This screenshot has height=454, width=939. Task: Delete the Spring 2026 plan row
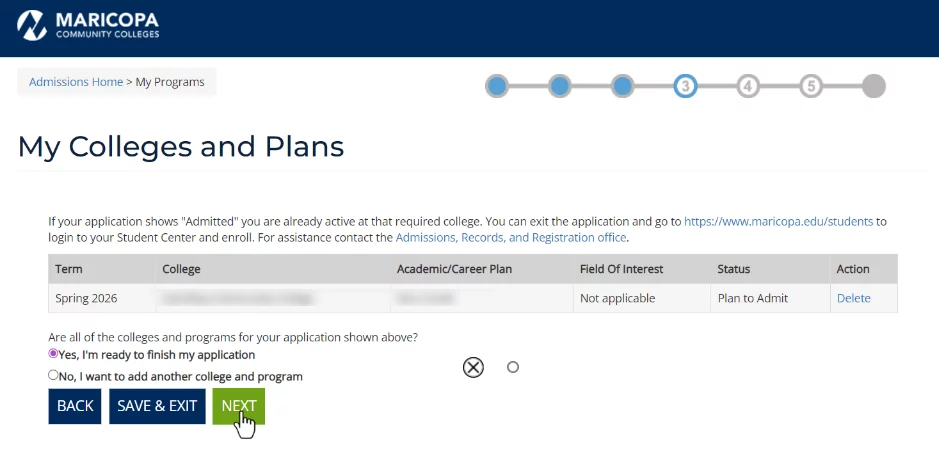pos(853,298)
